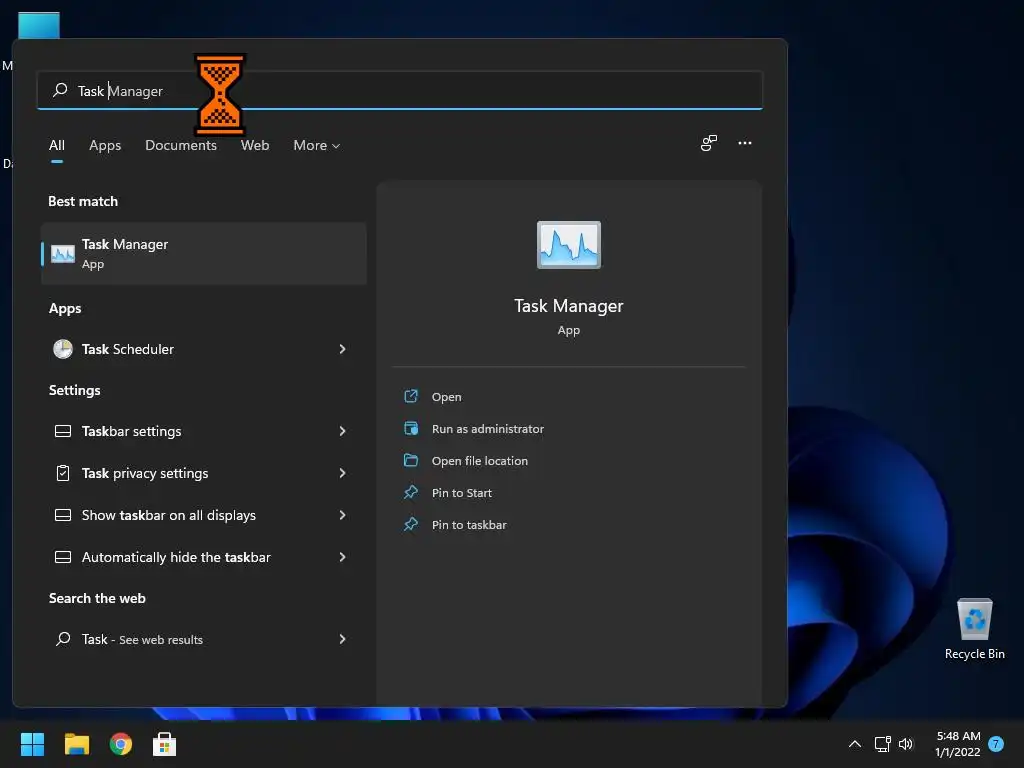Click the web search magnifier icon
Screen dimensions: 1024x768
tap(63, 639)
